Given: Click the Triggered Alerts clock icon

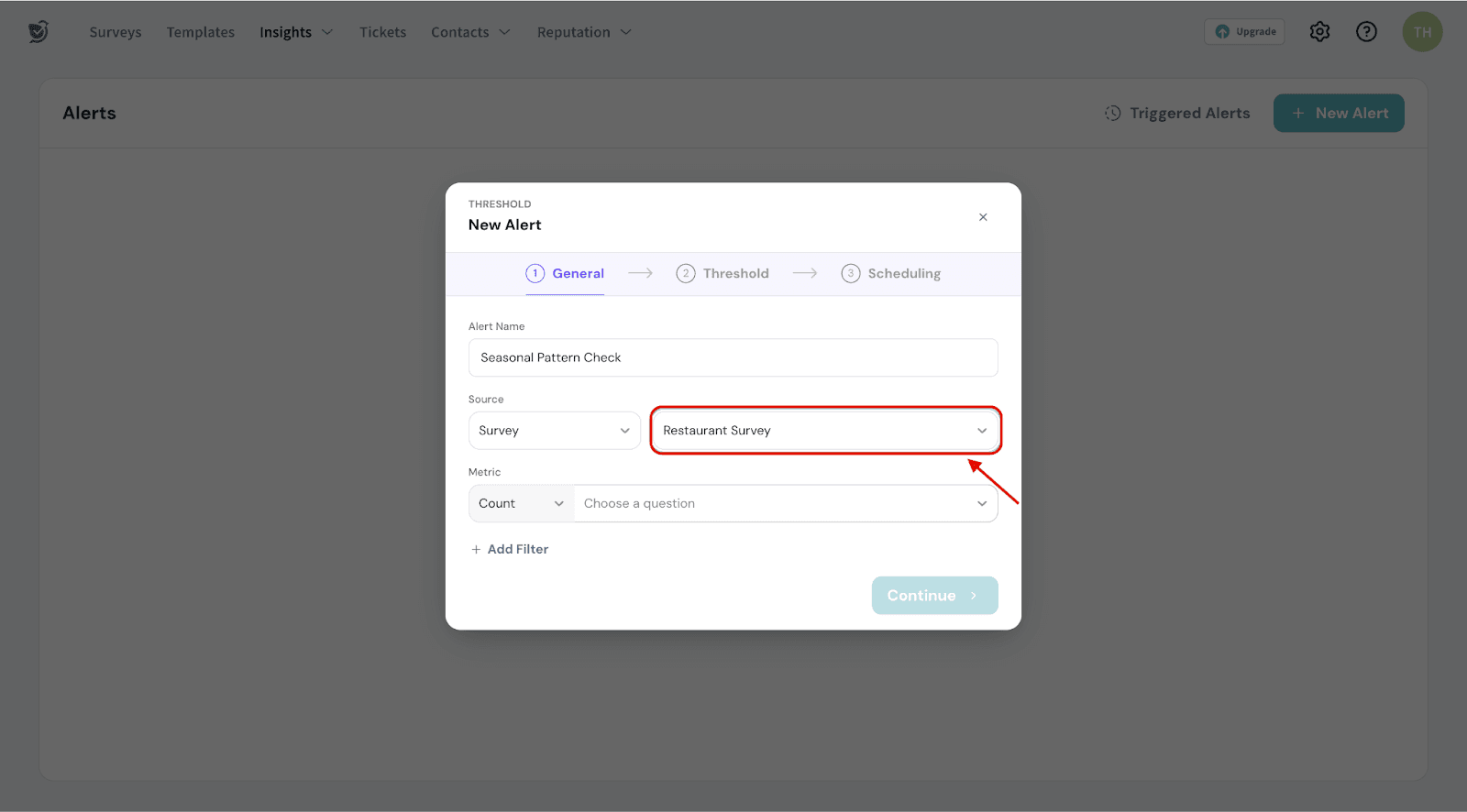Looking at the screenshot, I should [x=1112, y=114].
